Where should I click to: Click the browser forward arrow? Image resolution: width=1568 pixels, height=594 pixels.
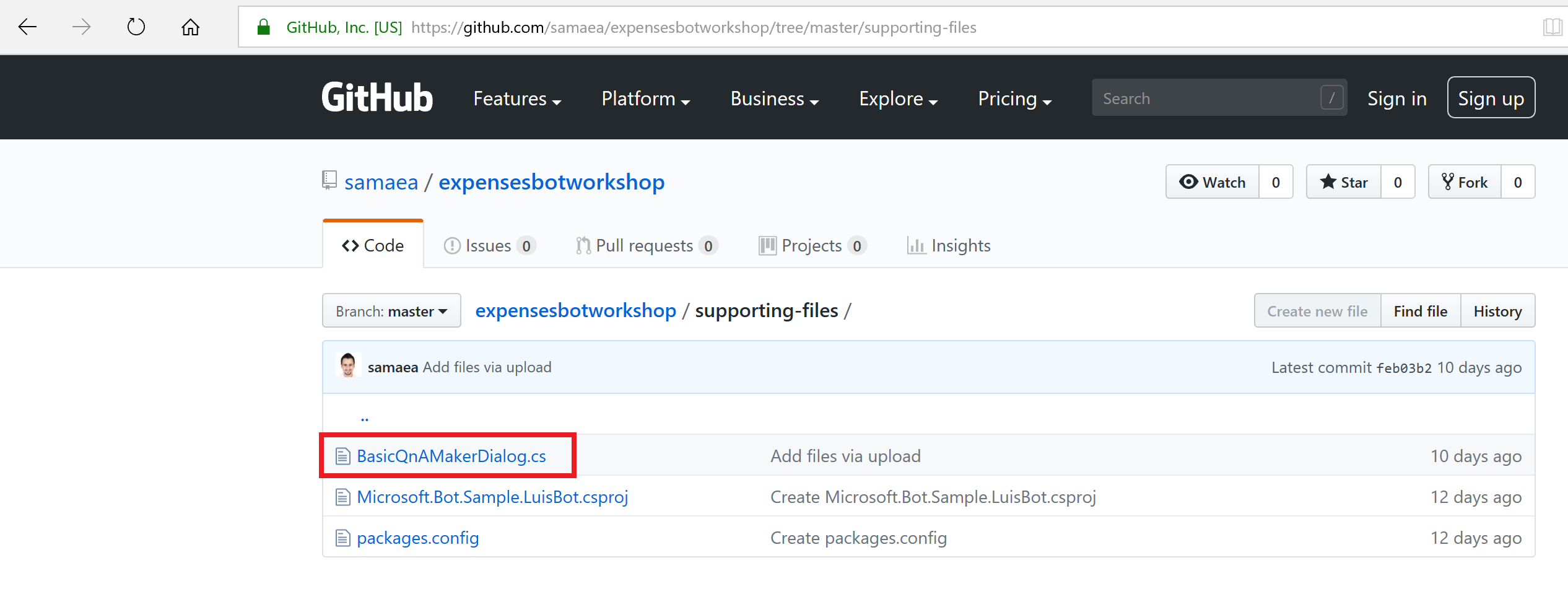coord(81,27)
